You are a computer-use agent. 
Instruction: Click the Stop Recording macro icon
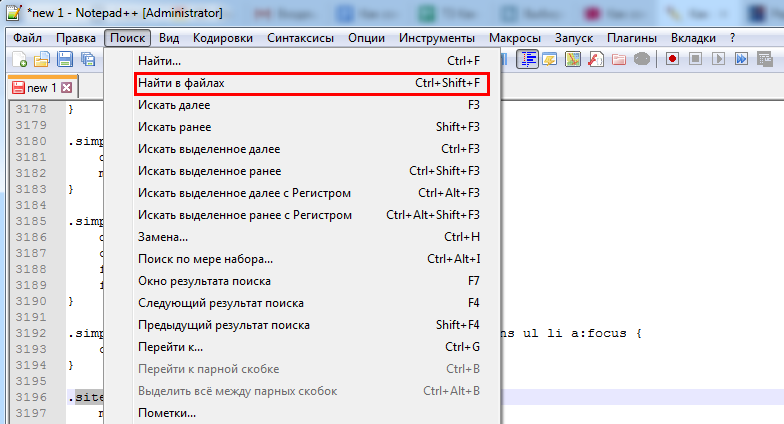(696, 59)
